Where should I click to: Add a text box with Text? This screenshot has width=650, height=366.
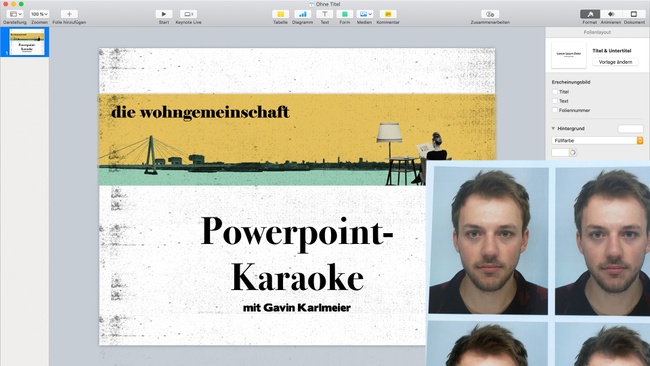(x=325, y=14)
